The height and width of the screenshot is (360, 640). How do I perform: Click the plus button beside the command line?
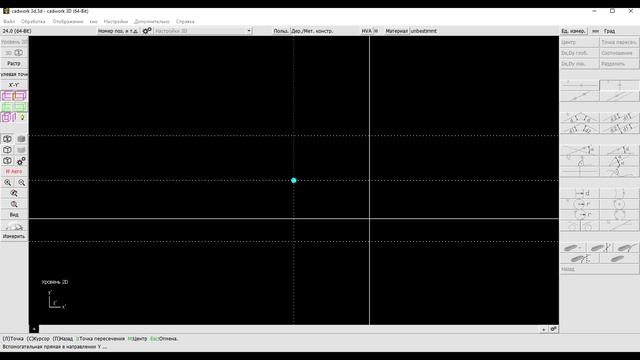pos(543,329)
